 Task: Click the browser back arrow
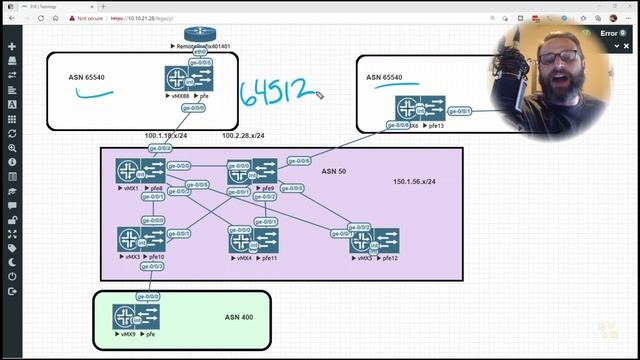(12, 18)
